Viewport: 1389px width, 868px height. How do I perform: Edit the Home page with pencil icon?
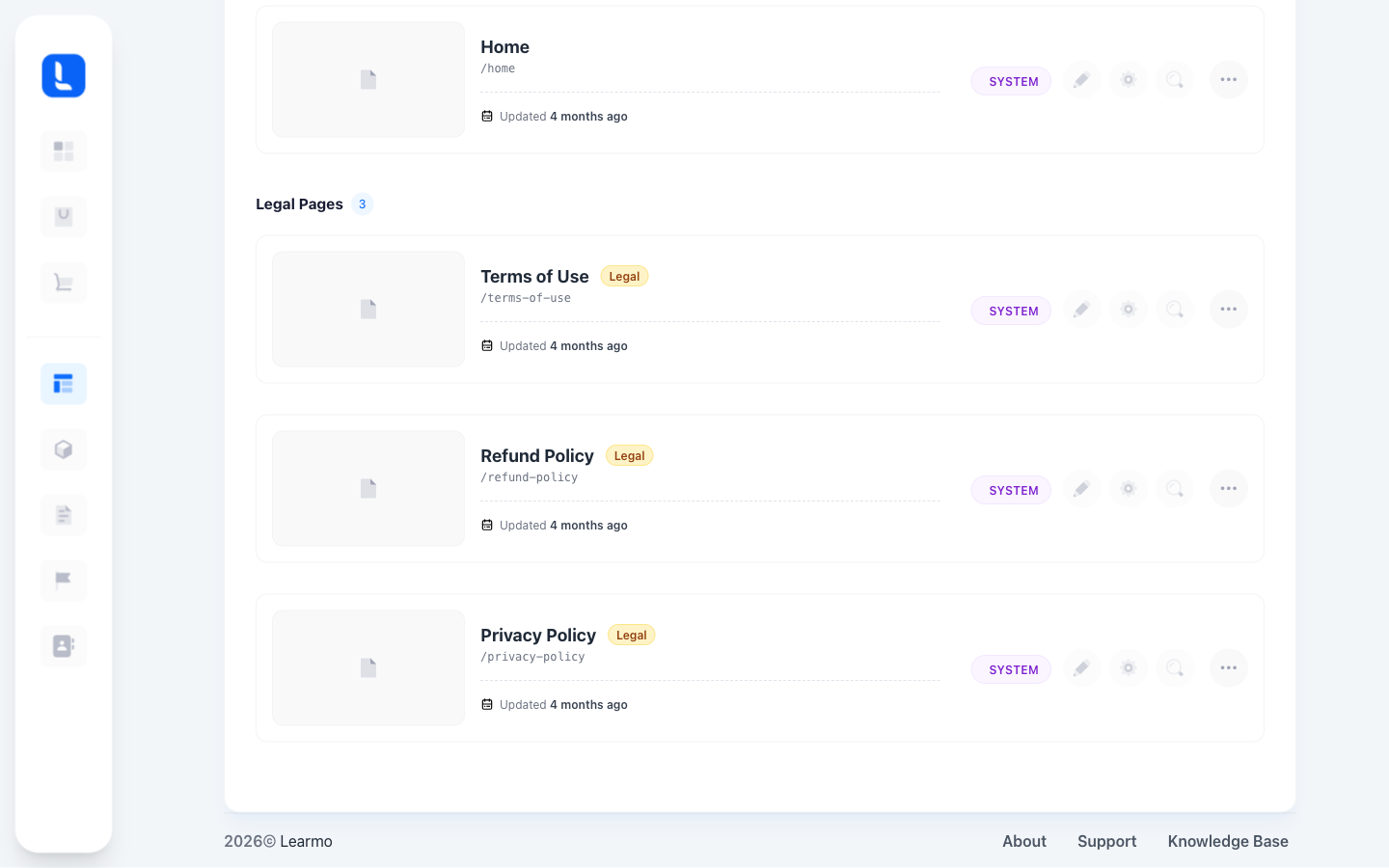(1082, 80)
